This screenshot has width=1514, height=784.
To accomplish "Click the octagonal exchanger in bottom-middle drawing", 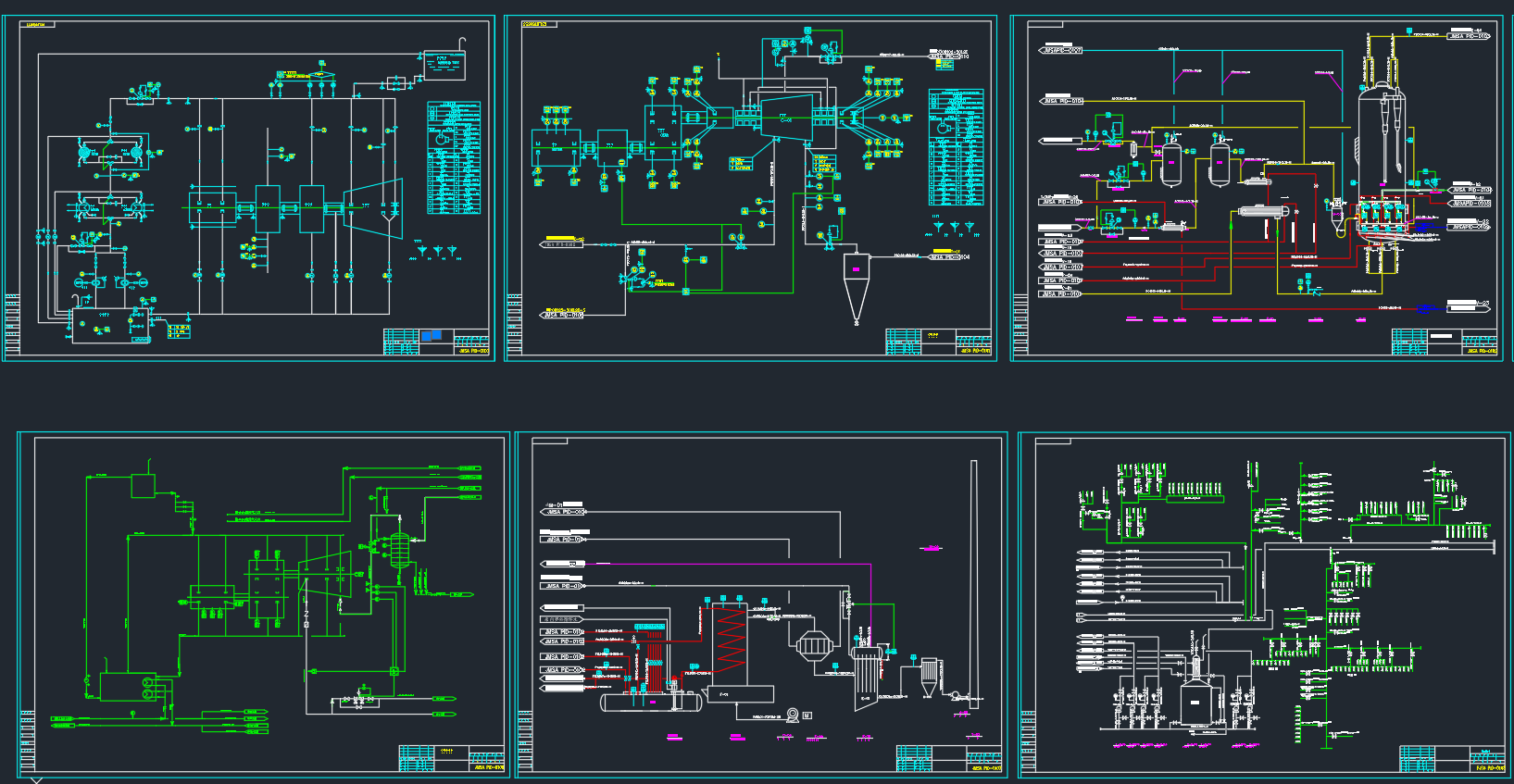I will tap(813, 644).
